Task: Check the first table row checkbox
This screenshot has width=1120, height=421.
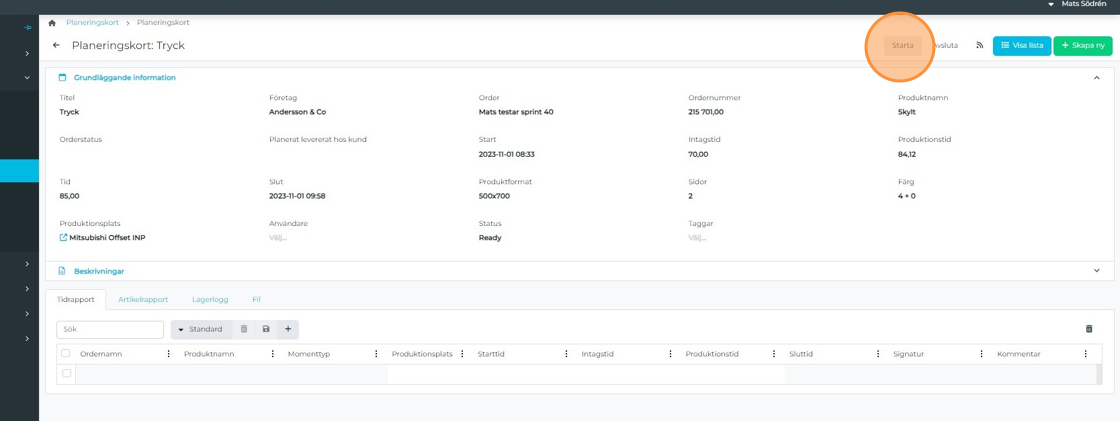Action: [x=67, y=374]
